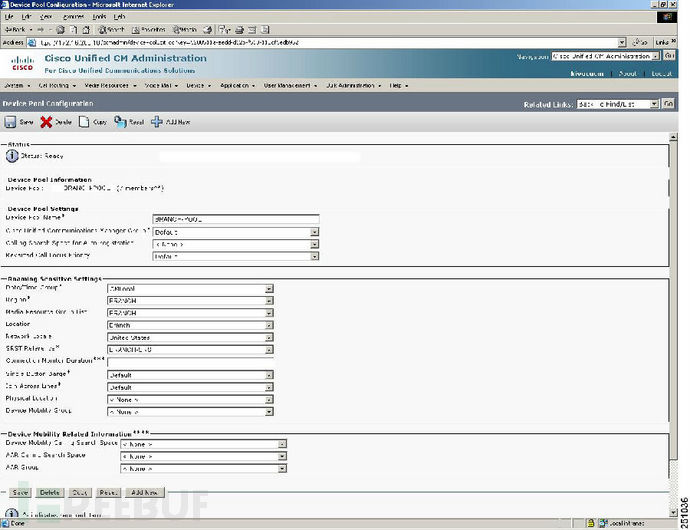The height and width of the screenshot is (530, 690).
Task: Open the Reverted Call Focus Priority dropdown
Action: click(236, 256)
